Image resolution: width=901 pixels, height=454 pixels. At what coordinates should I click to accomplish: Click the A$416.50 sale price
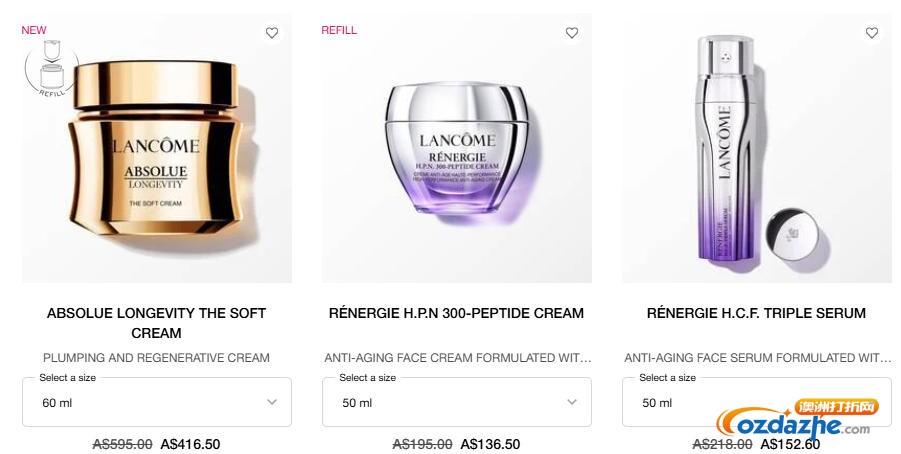point(190,444)
